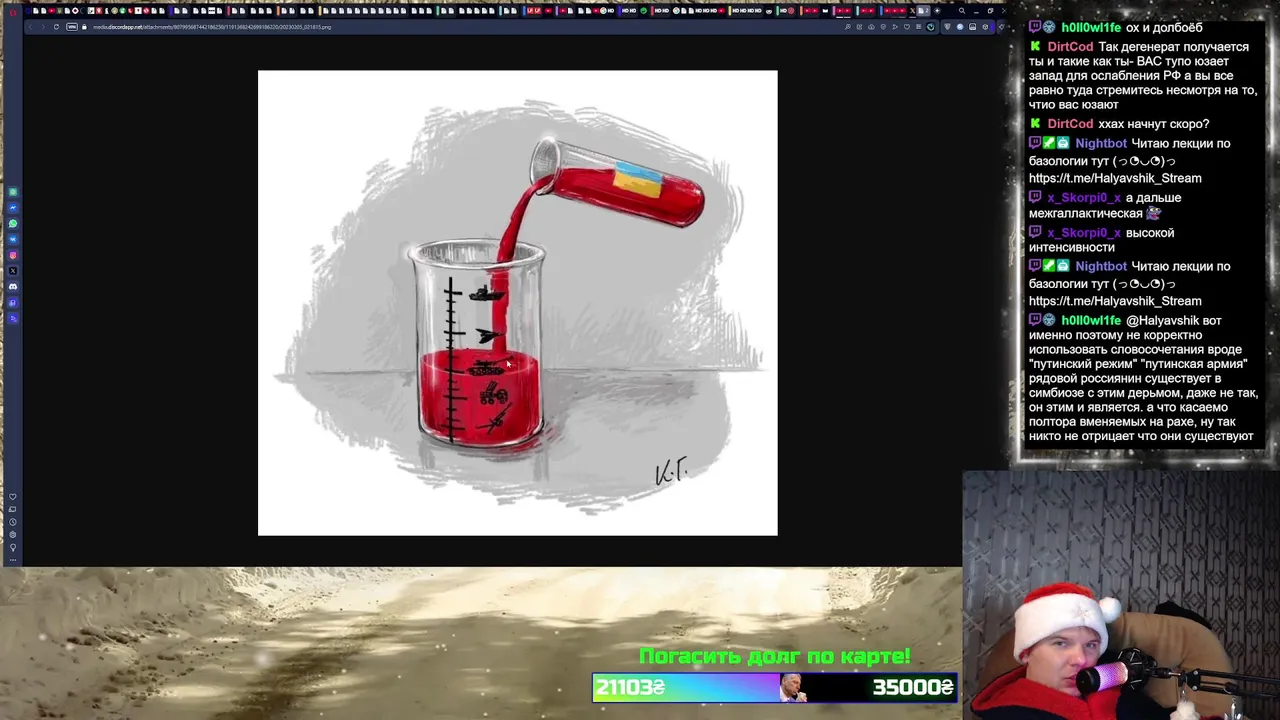The height and width of the screenshot is (720, 1280).
Task: Open the cube extensions icon
Action: pyautogui.click(x=985, y=27)
